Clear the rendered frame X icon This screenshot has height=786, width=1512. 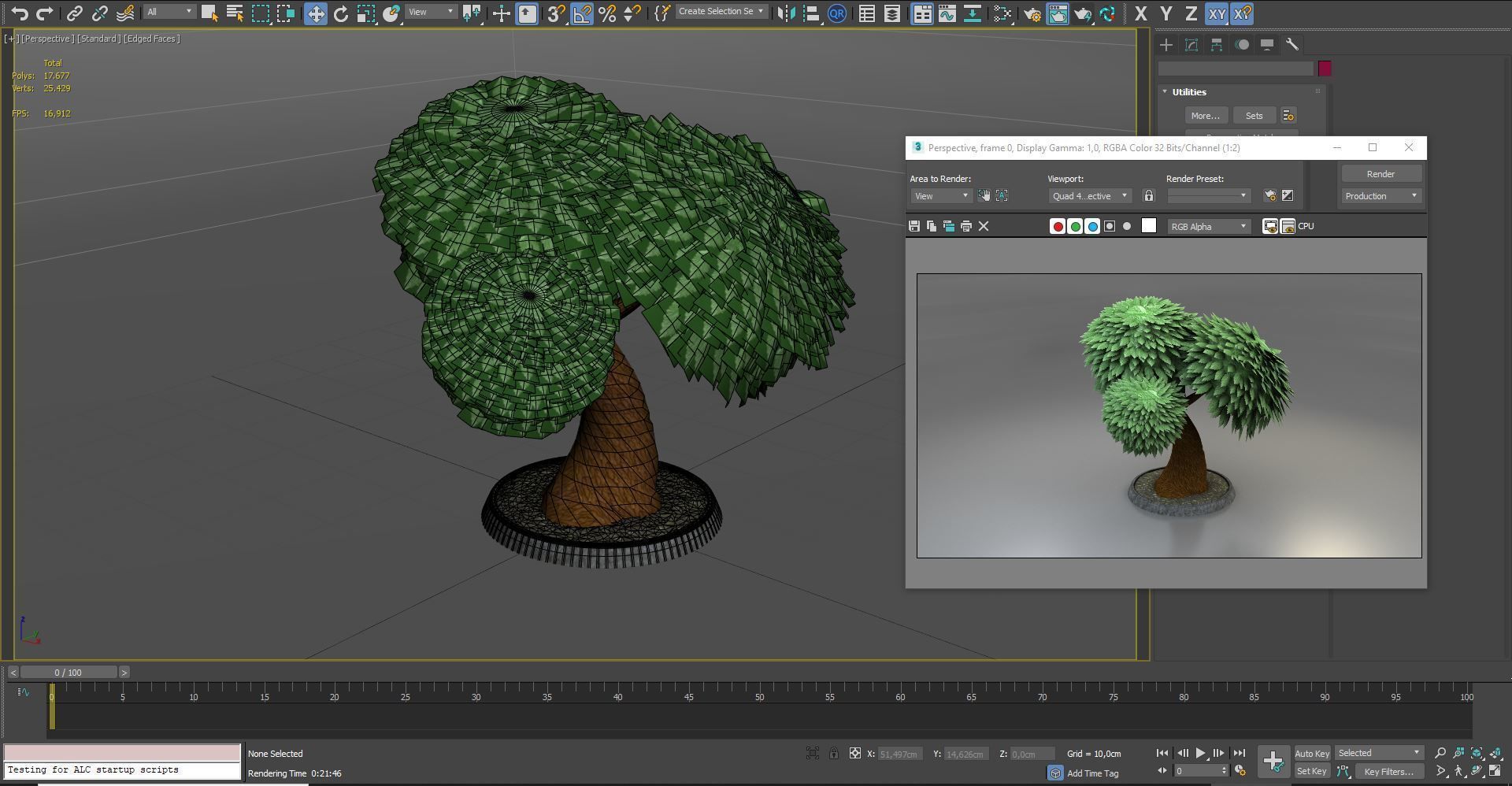coord(984,227)
